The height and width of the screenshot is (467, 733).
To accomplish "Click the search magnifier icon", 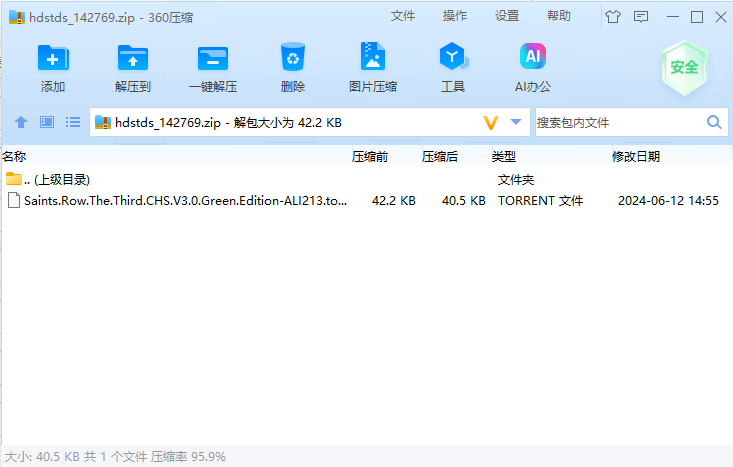I will [x=714, y=122].
